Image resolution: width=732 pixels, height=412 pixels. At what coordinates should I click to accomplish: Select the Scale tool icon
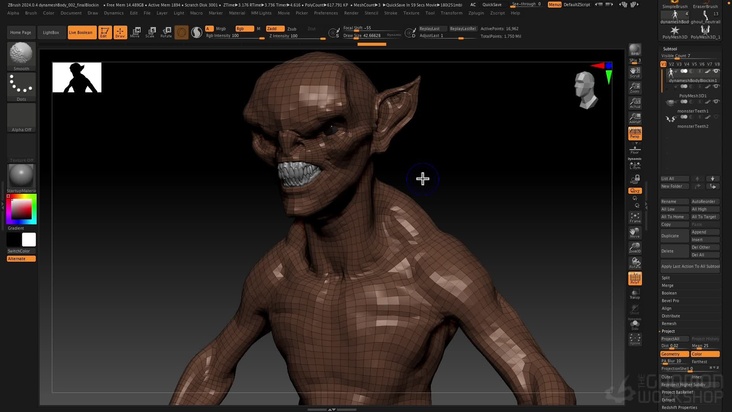click(151, 32)
